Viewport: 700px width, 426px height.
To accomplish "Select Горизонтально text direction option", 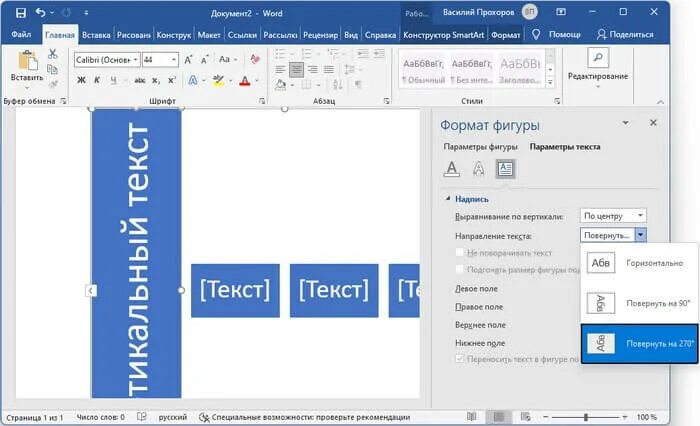I will [639, 263].
